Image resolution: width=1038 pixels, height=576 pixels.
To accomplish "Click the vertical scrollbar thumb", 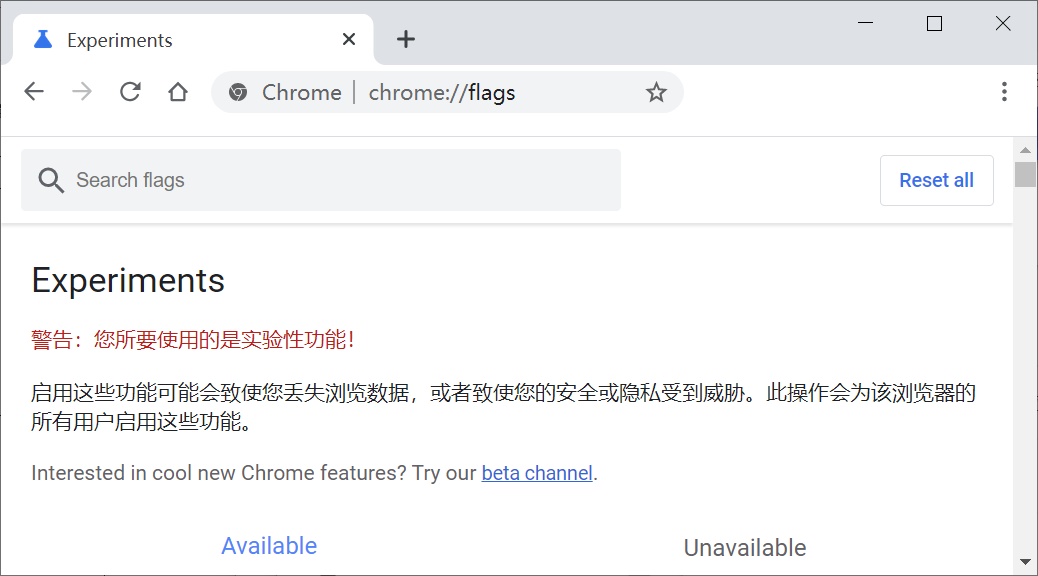I will (x=1025, y=175).
